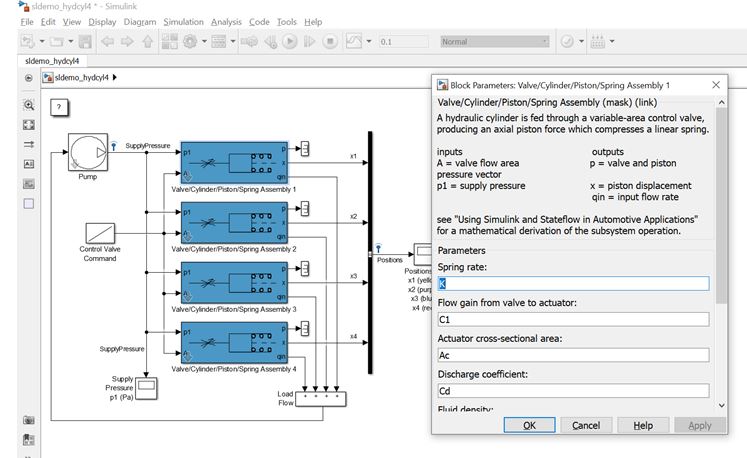
Task: Click the Hide/Show Explorer Bar icon
Action: (29, 78)
